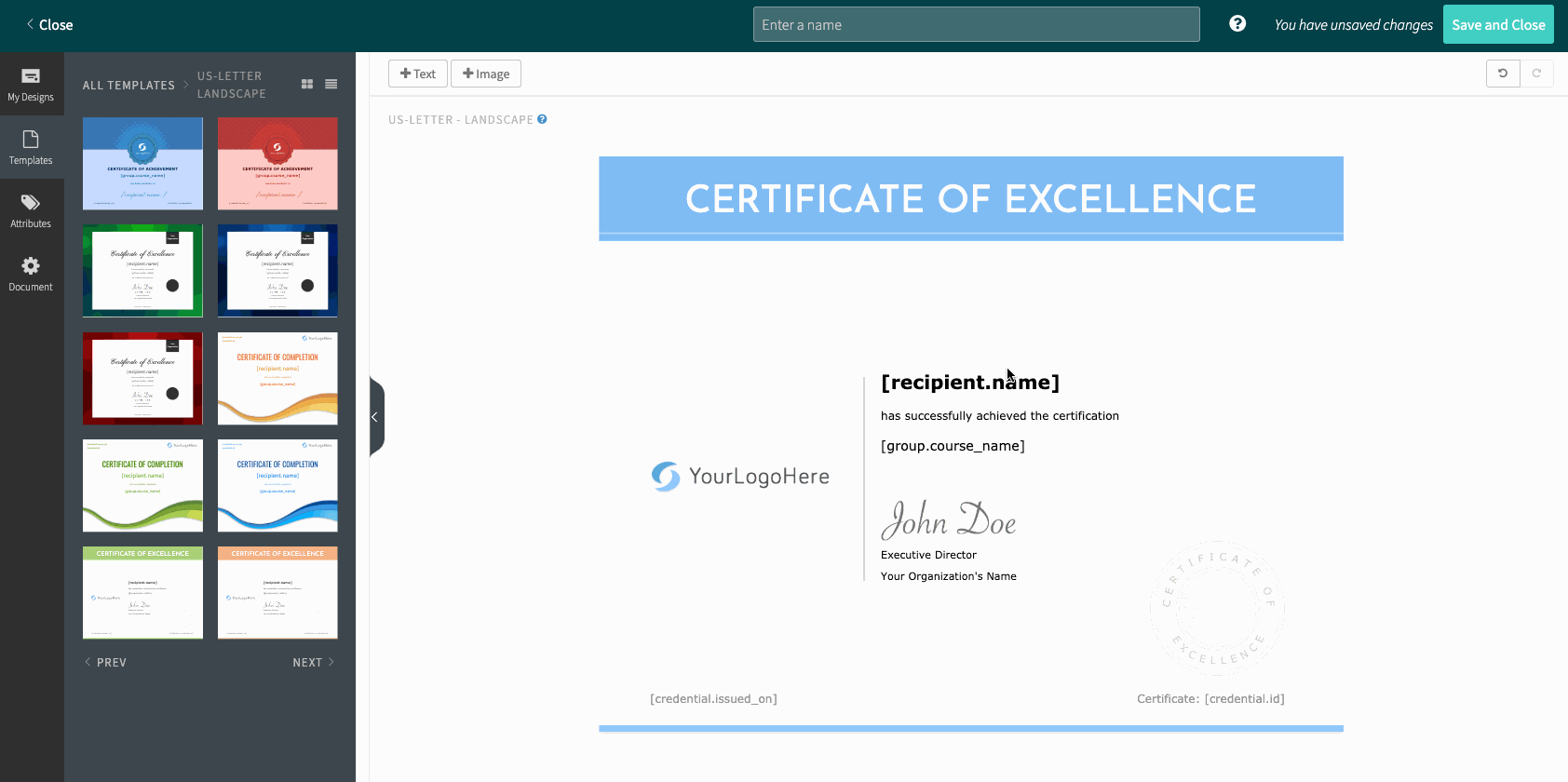Switch templates to list view
This screenshot has height=782, width=1568.
click(x=331, y=85)
